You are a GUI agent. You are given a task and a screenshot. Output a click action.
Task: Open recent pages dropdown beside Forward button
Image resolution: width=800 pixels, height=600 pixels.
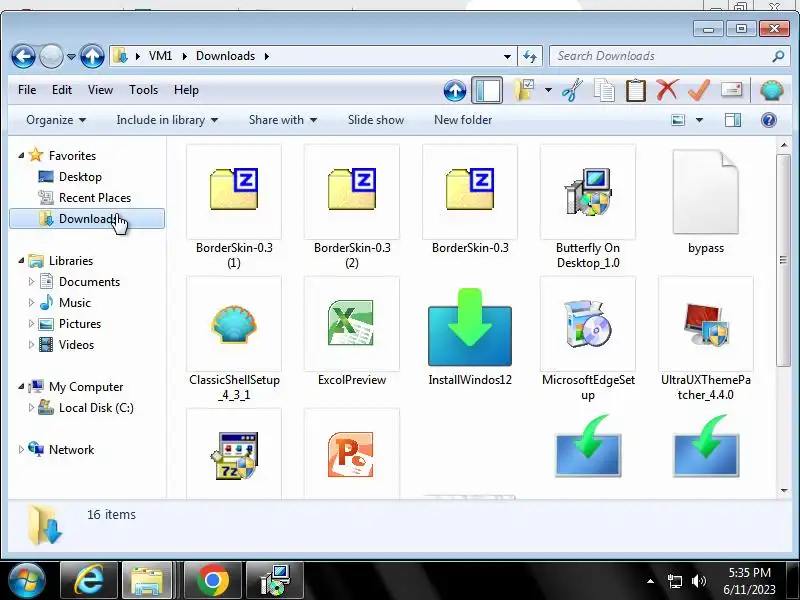pyautogui.click(x=71, y=56)
